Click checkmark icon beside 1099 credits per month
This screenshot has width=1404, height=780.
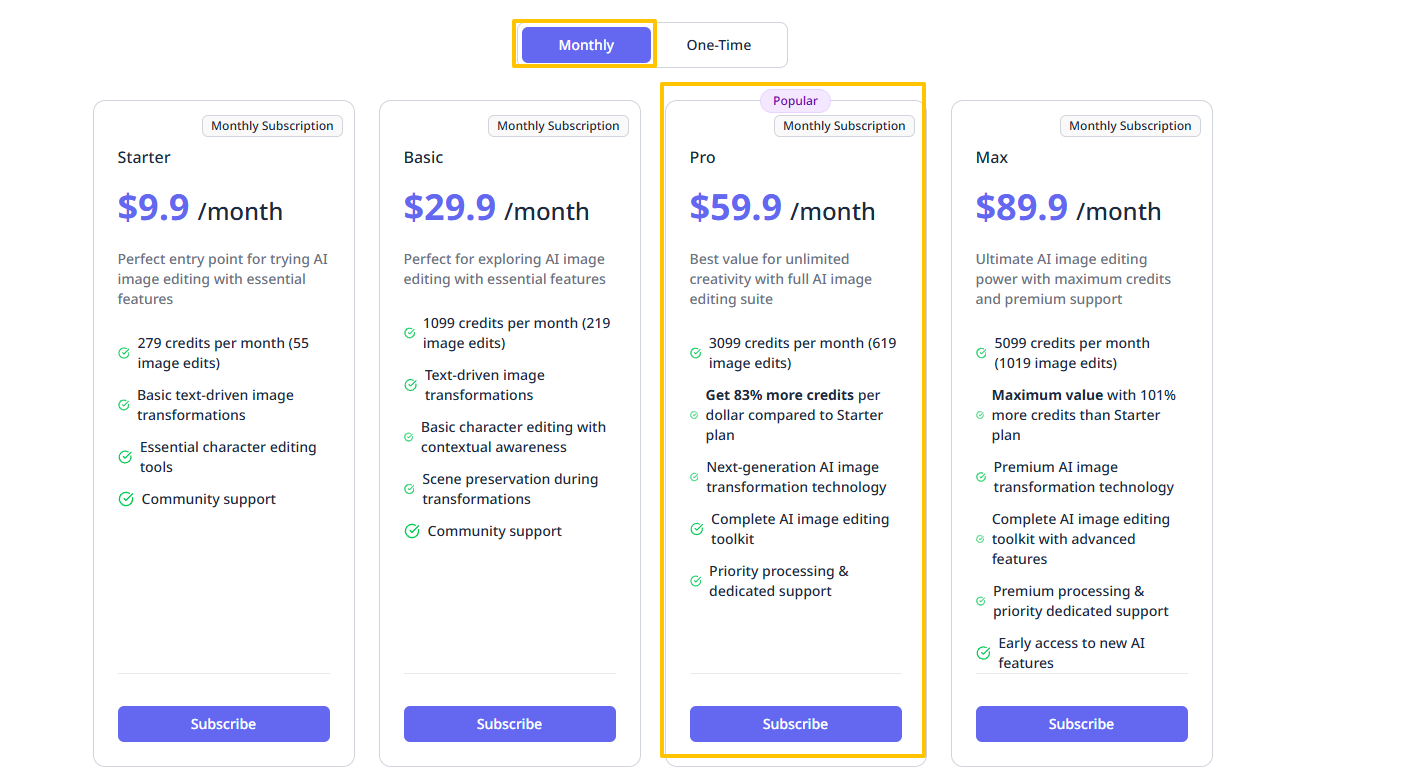click(x=410, y=333)
